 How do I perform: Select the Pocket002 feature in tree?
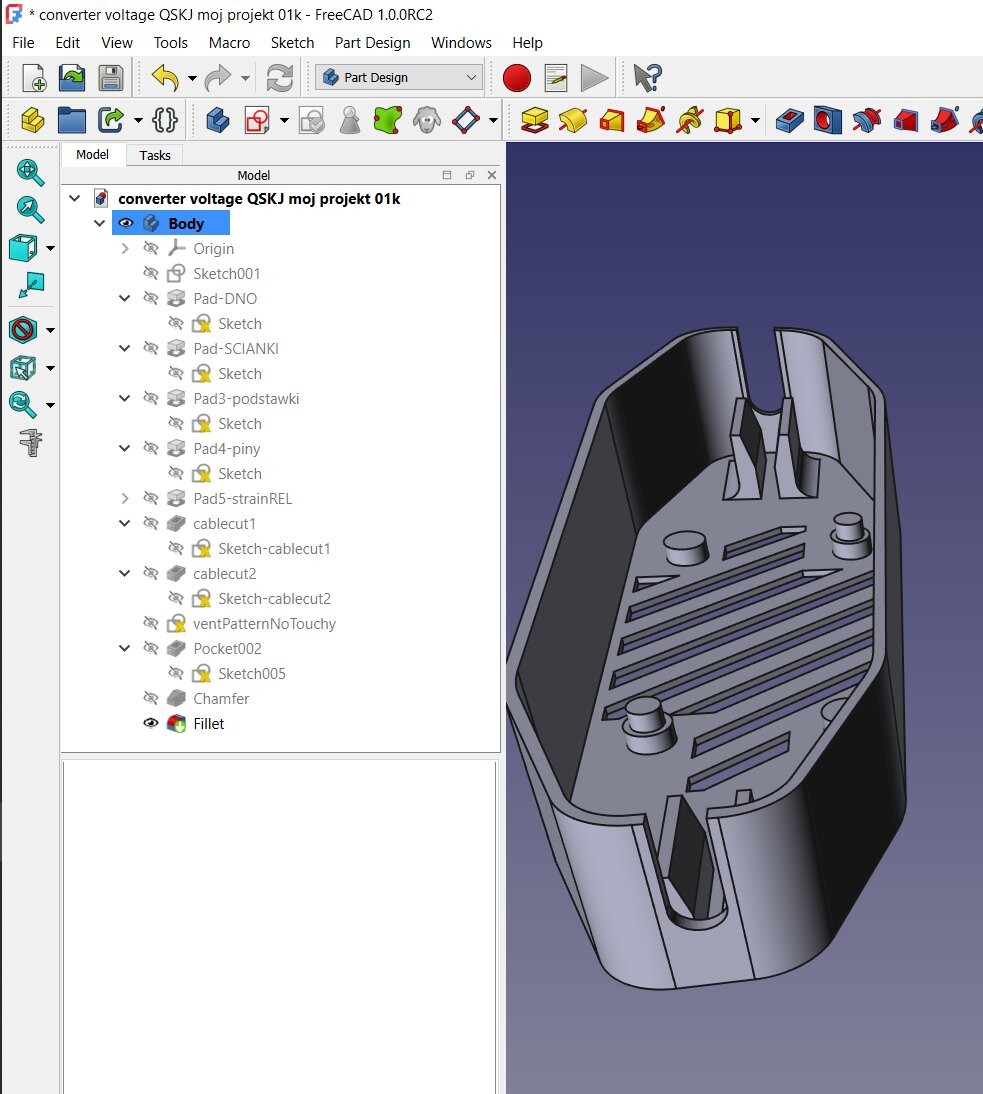(227, 648)
